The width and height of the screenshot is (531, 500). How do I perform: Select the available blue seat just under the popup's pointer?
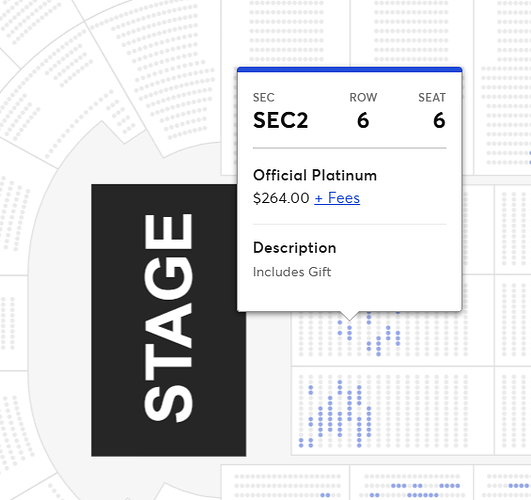point(349,328)
